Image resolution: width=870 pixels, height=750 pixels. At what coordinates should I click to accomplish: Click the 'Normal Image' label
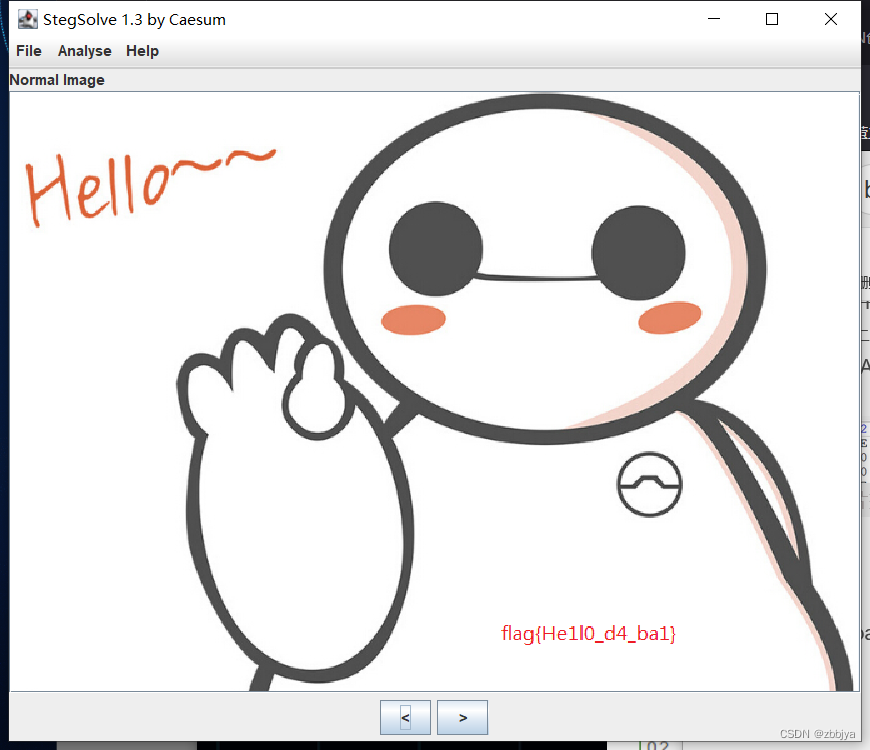57,80
